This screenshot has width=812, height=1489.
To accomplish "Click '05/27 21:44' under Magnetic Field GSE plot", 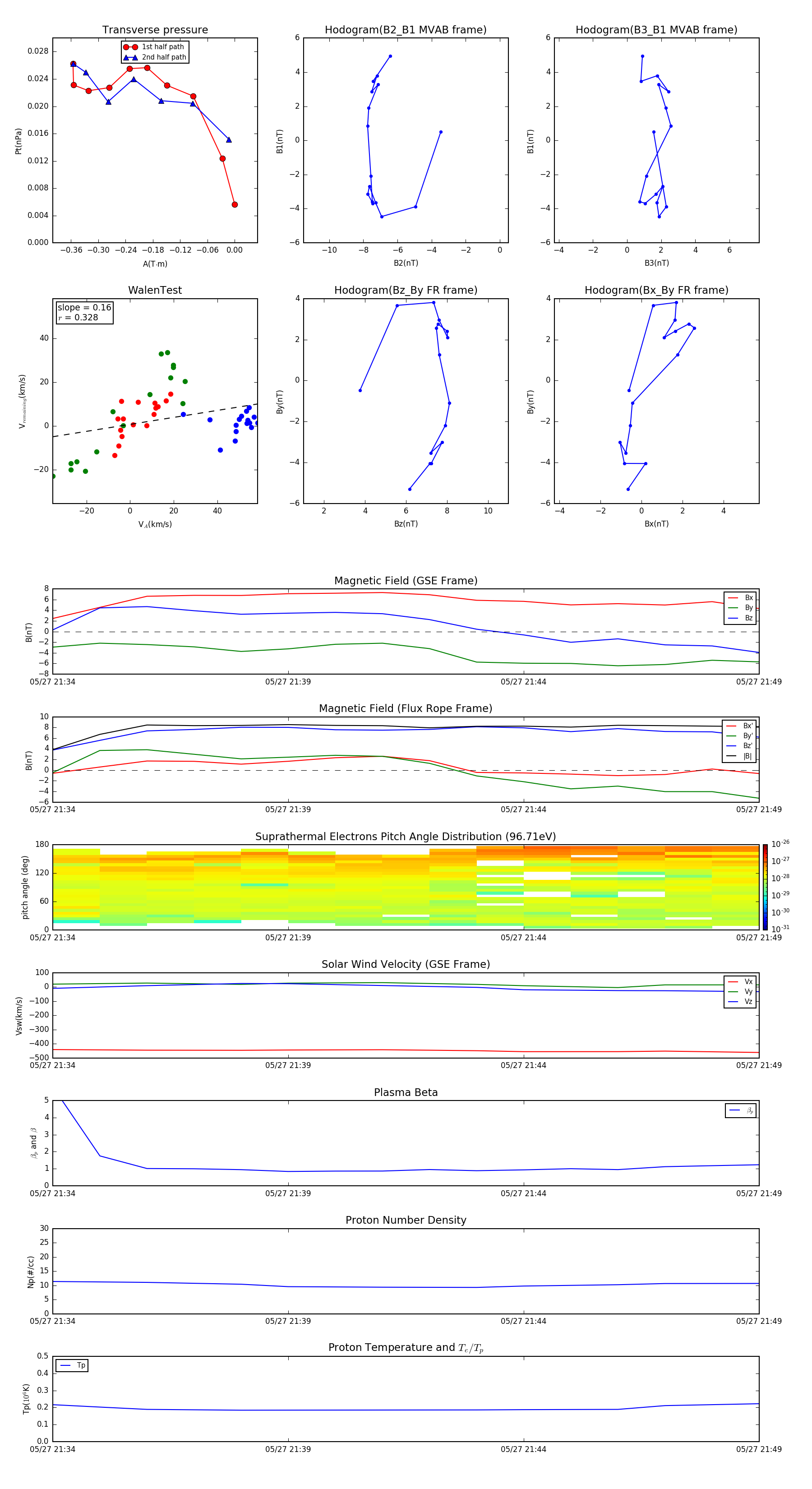I will (524, 682).
